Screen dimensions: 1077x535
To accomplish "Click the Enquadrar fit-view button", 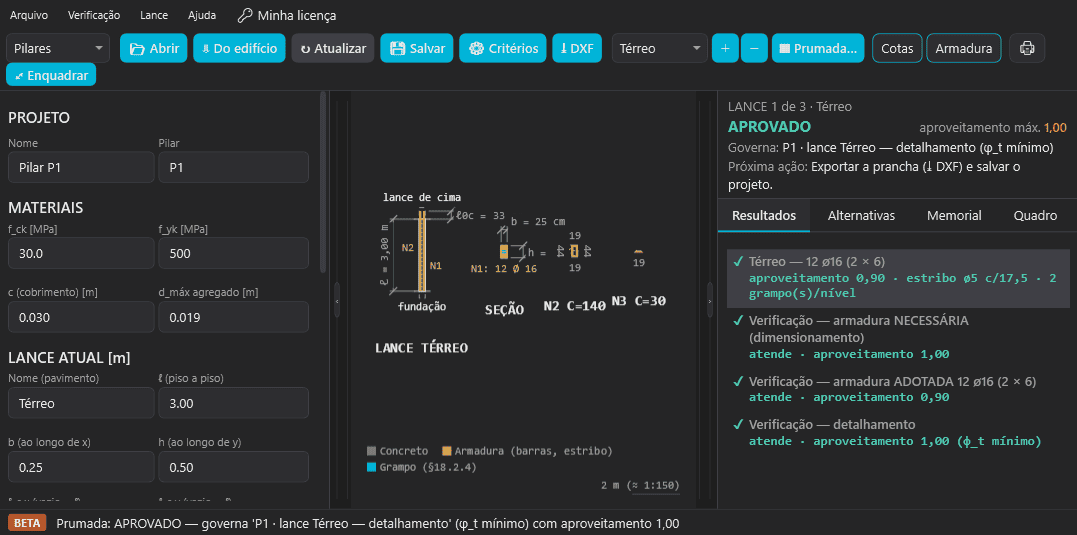I will click(51, 75).
